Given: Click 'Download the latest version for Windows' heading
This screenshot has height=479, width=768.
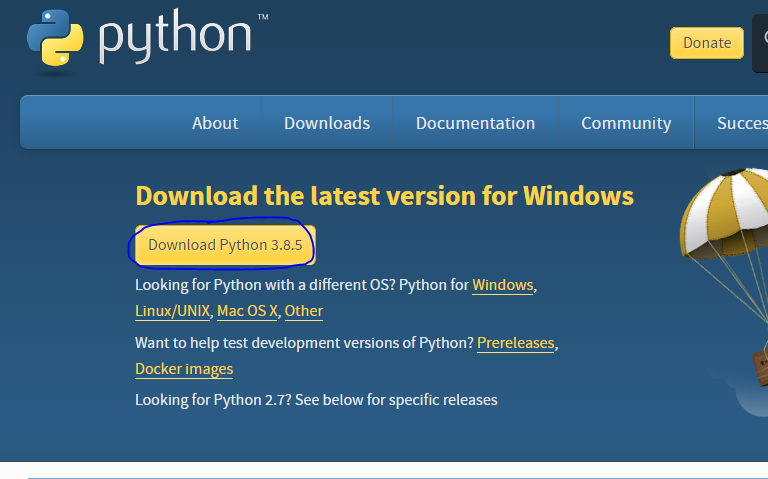Looking at the screenshot, I should tap(384, 196).
